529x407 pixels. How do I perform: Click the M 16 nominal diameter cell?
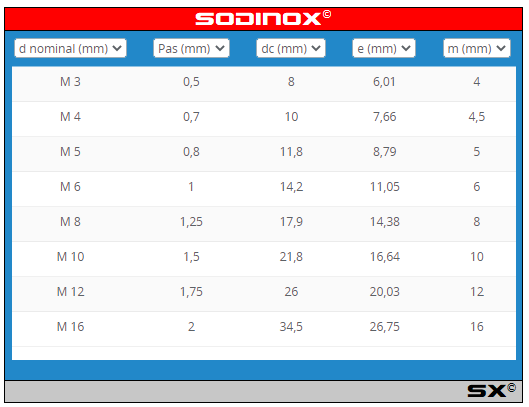(70, 327)
